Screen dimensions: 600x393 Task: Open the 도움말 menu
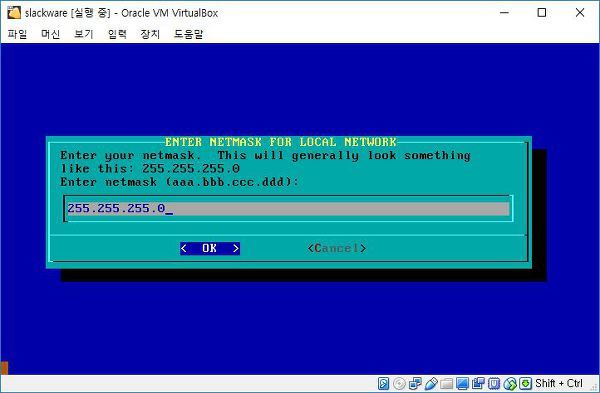188,34
